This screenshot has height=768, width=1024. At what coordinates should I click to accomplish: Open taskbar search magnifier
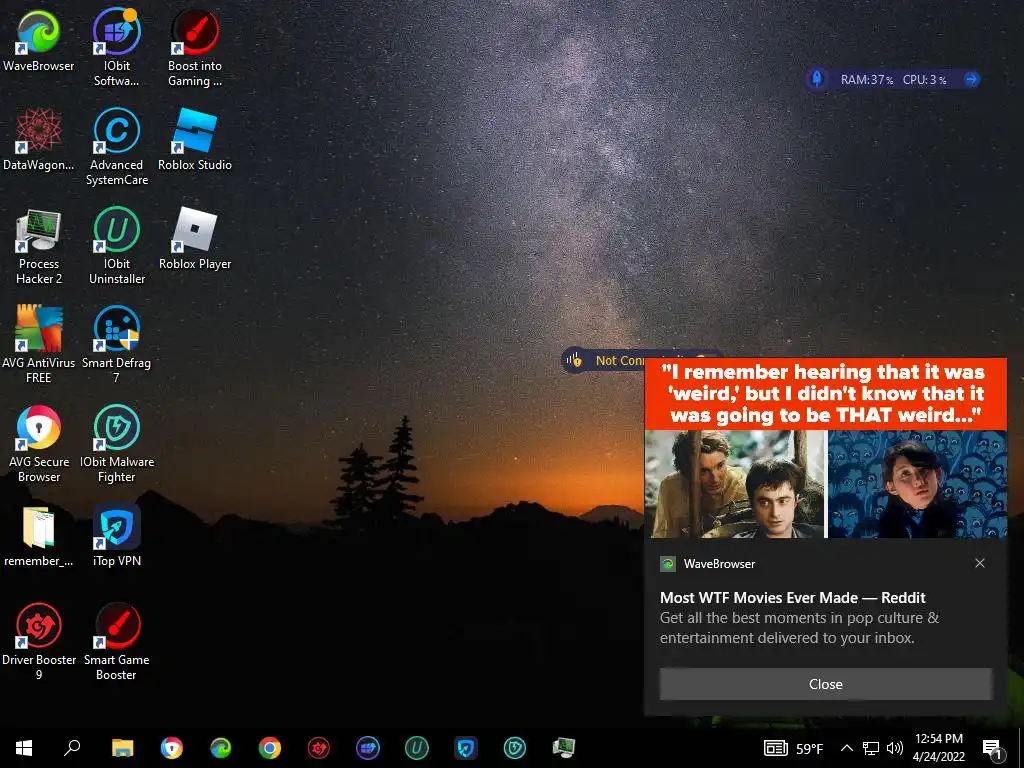72,748
